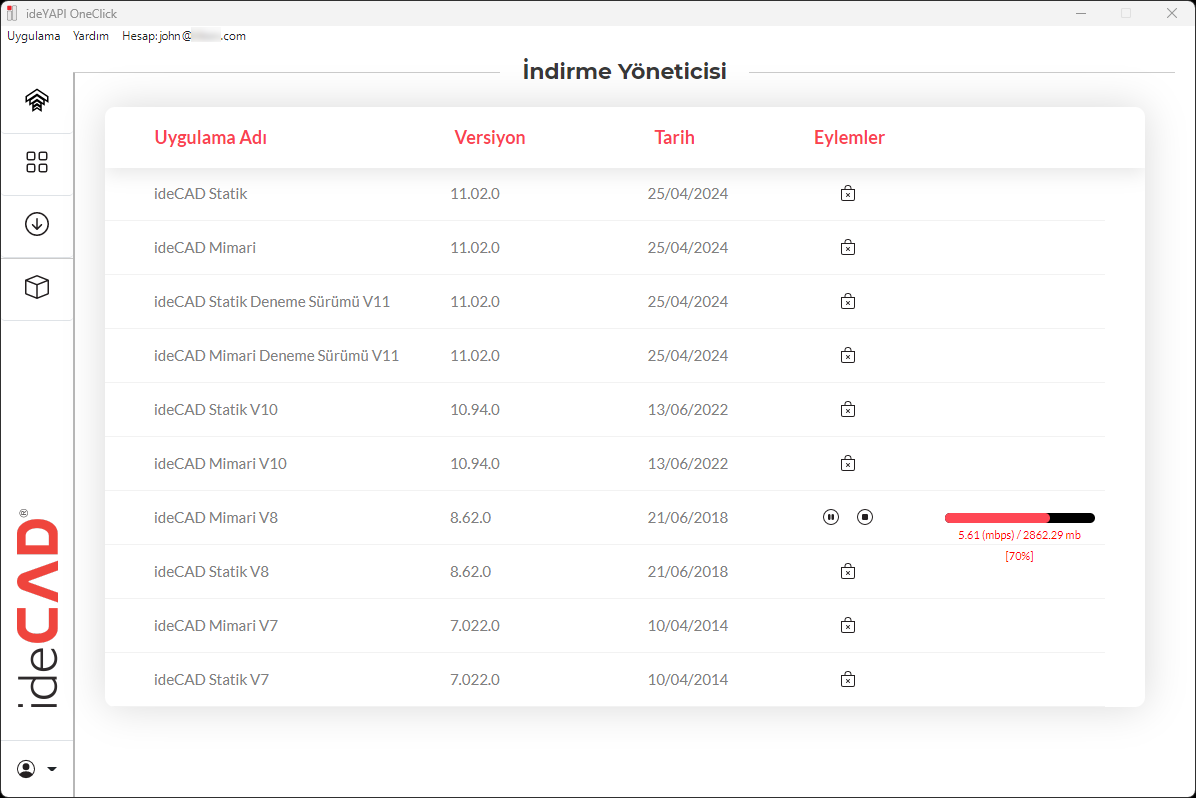Open the Hesap account menu

(x=183, y=36)
